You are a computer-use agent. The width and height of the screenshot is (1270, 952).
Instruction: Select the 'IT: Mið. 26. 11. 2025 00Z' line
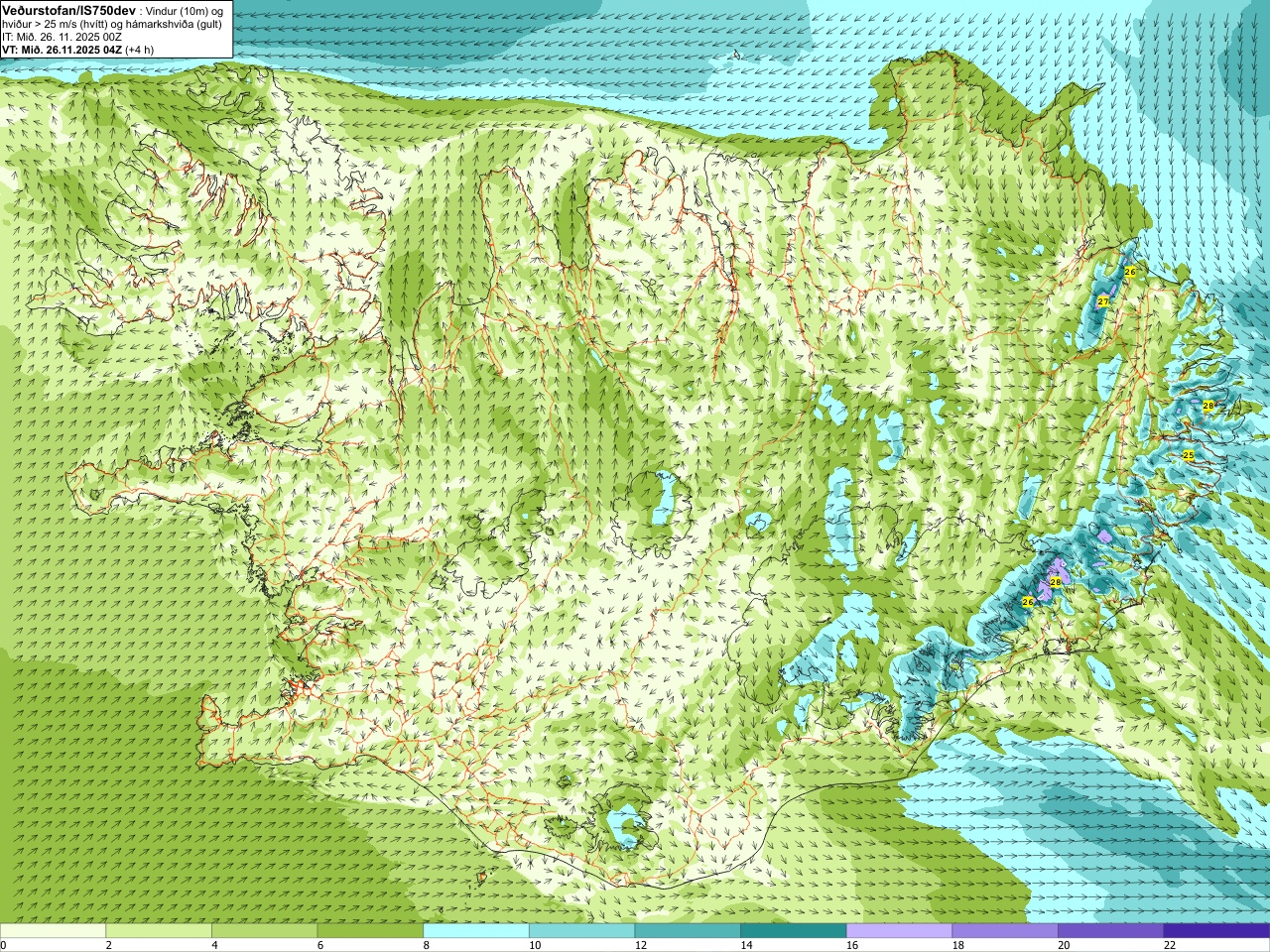[62, 37]
